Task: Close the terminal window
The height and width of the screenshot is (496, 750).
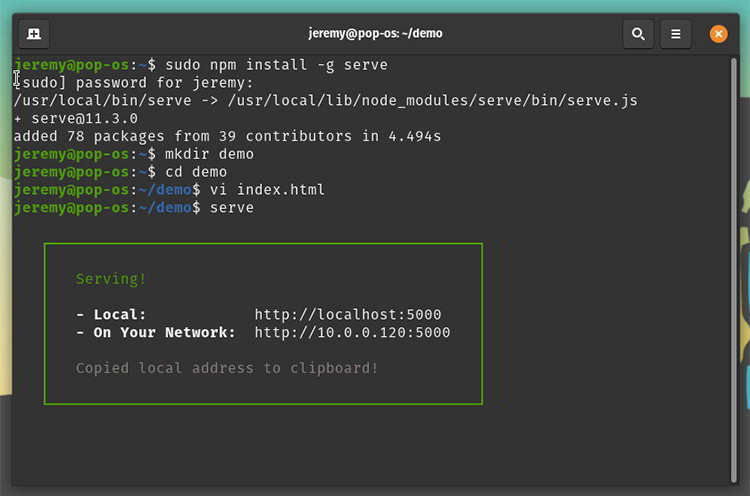Action: tap(718, 34)
